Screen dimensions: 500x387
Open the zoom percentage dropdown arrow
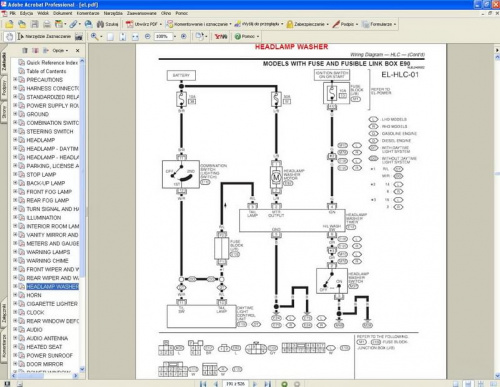(175, 36)
